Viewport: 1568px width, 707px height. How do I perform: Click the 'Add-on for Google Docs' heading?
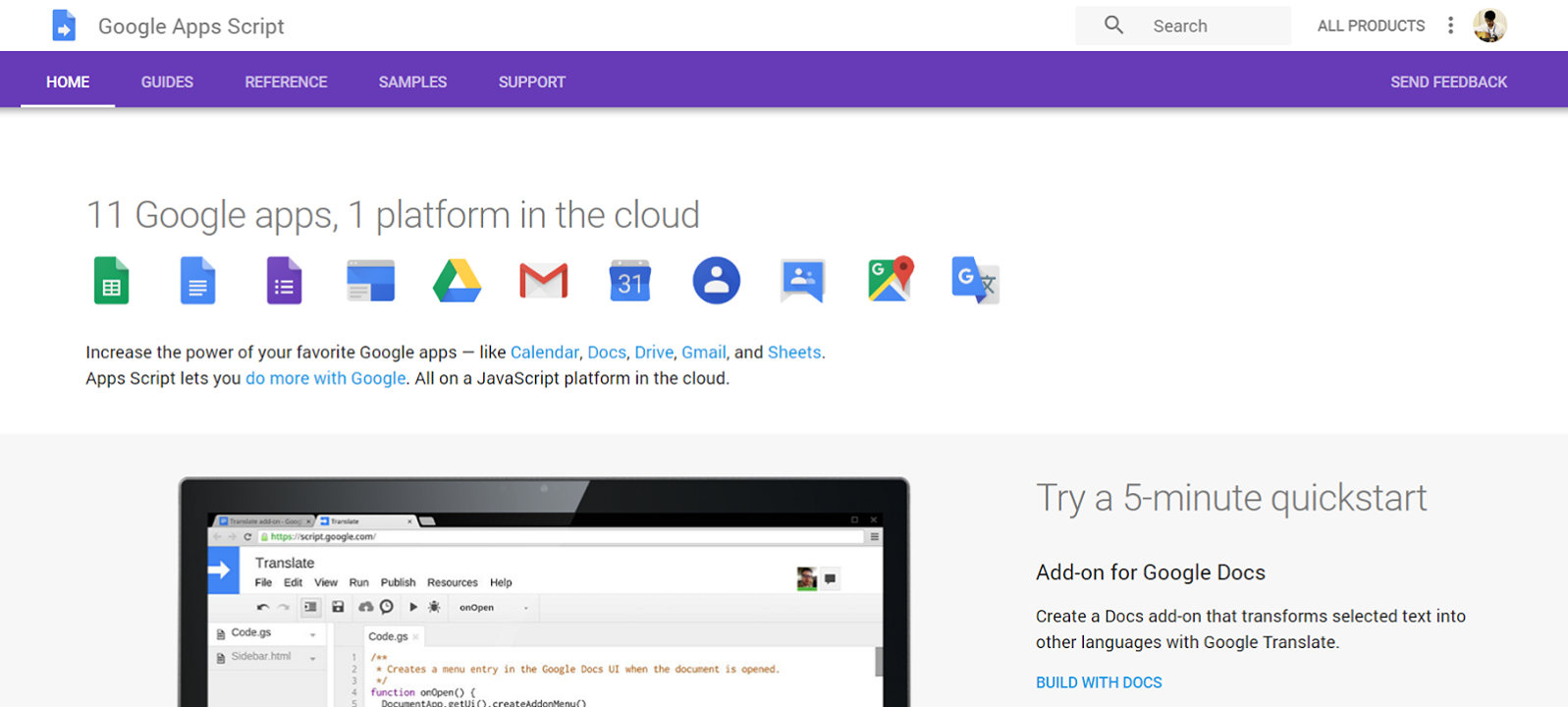click(1151, 572)
